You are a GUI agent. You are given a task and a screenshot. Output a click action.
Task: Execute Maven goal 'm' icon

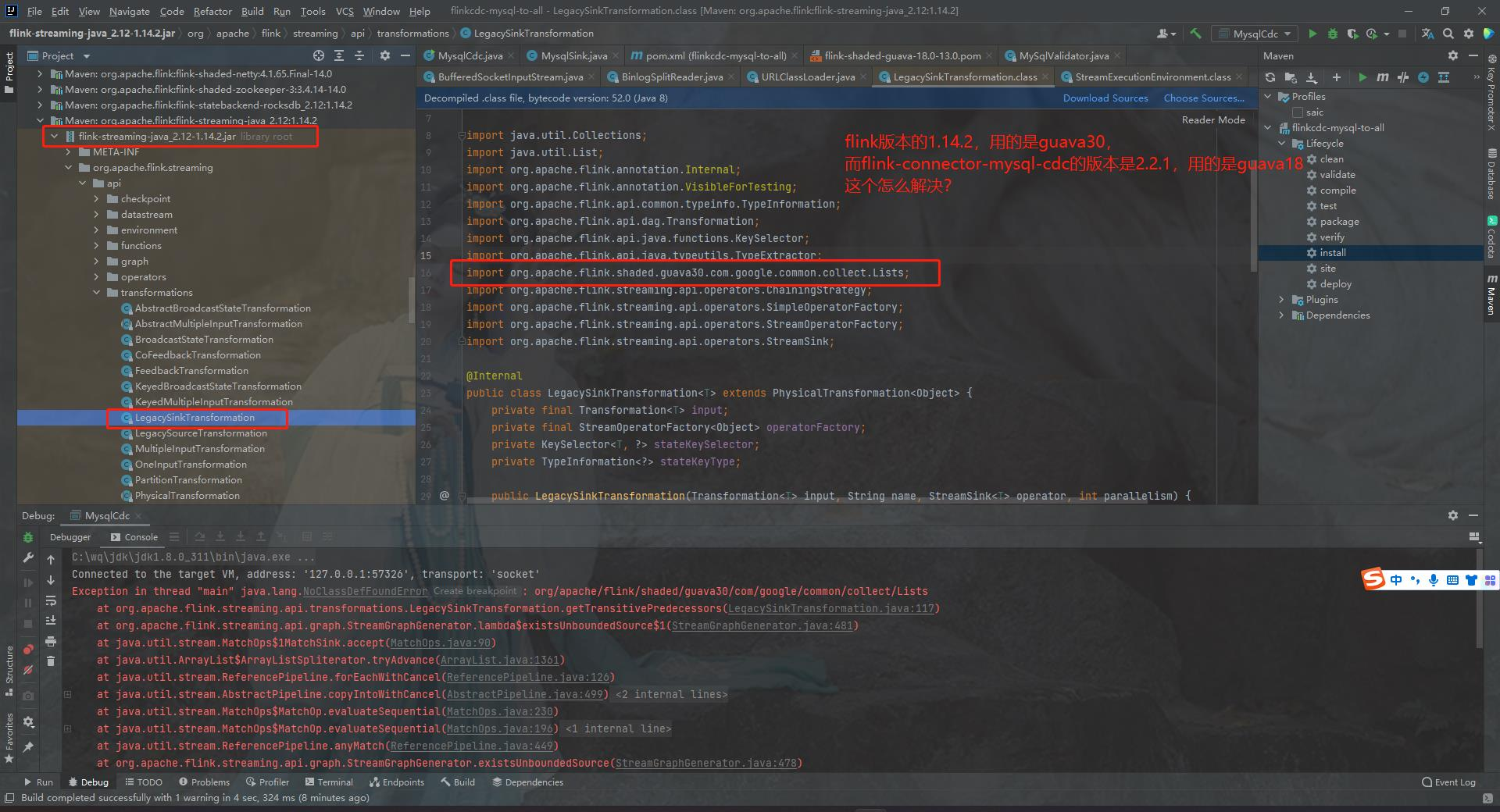click(1382, 77)
